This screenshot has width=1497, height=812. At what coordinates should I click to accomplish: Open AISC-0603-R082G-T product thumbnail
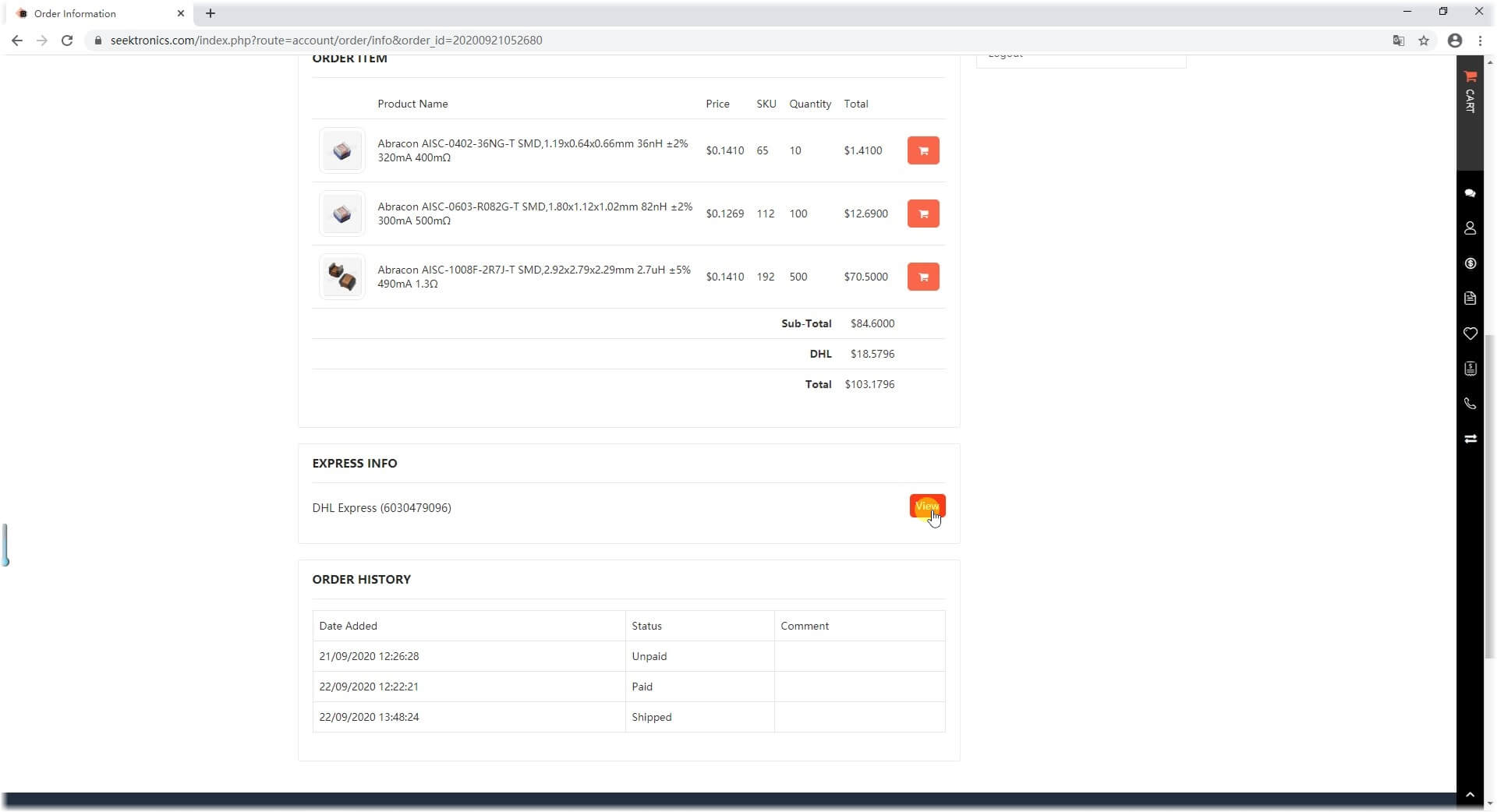[342, 214]
